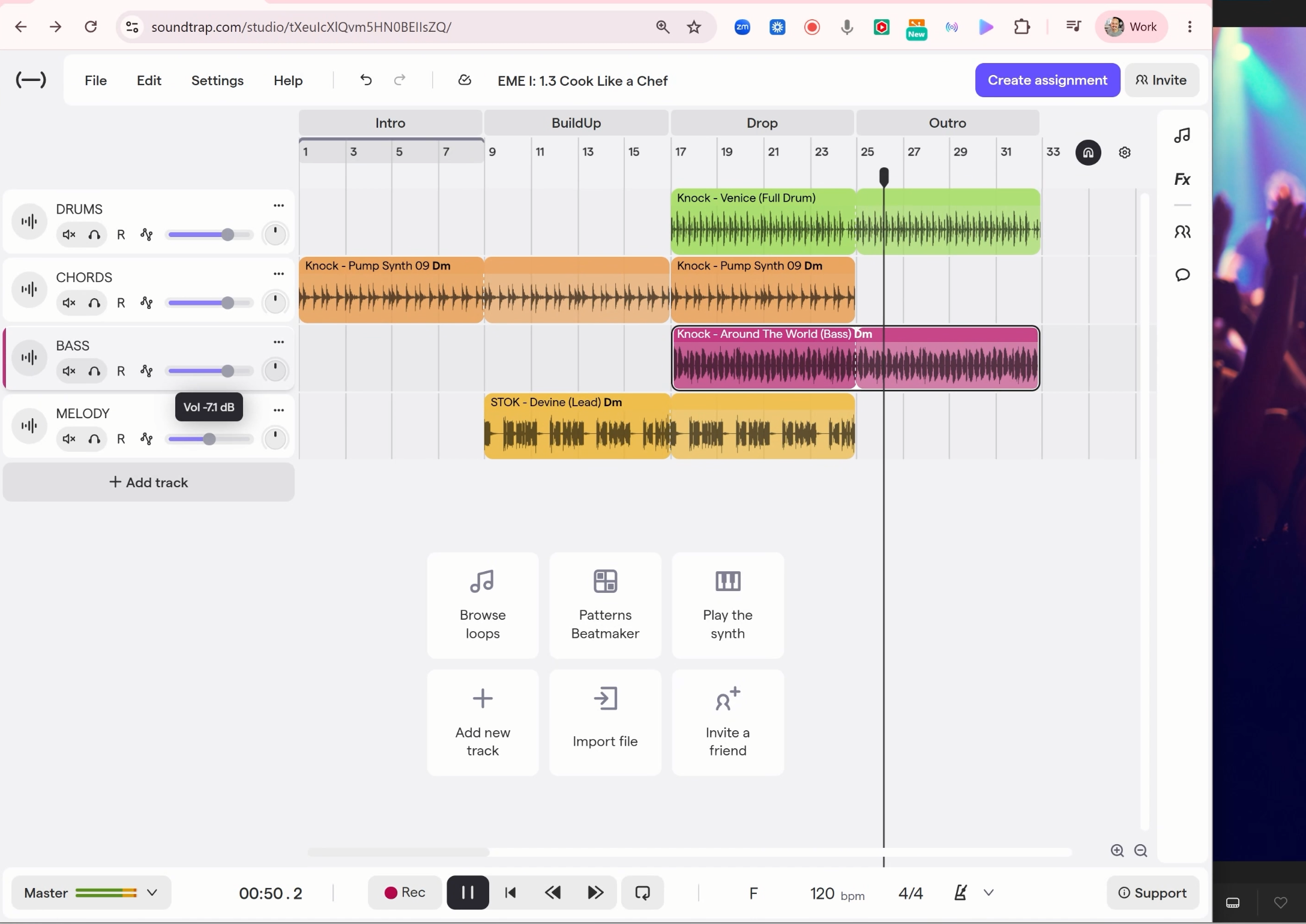
Task: Click the Add track button
Action: point(148,482)
